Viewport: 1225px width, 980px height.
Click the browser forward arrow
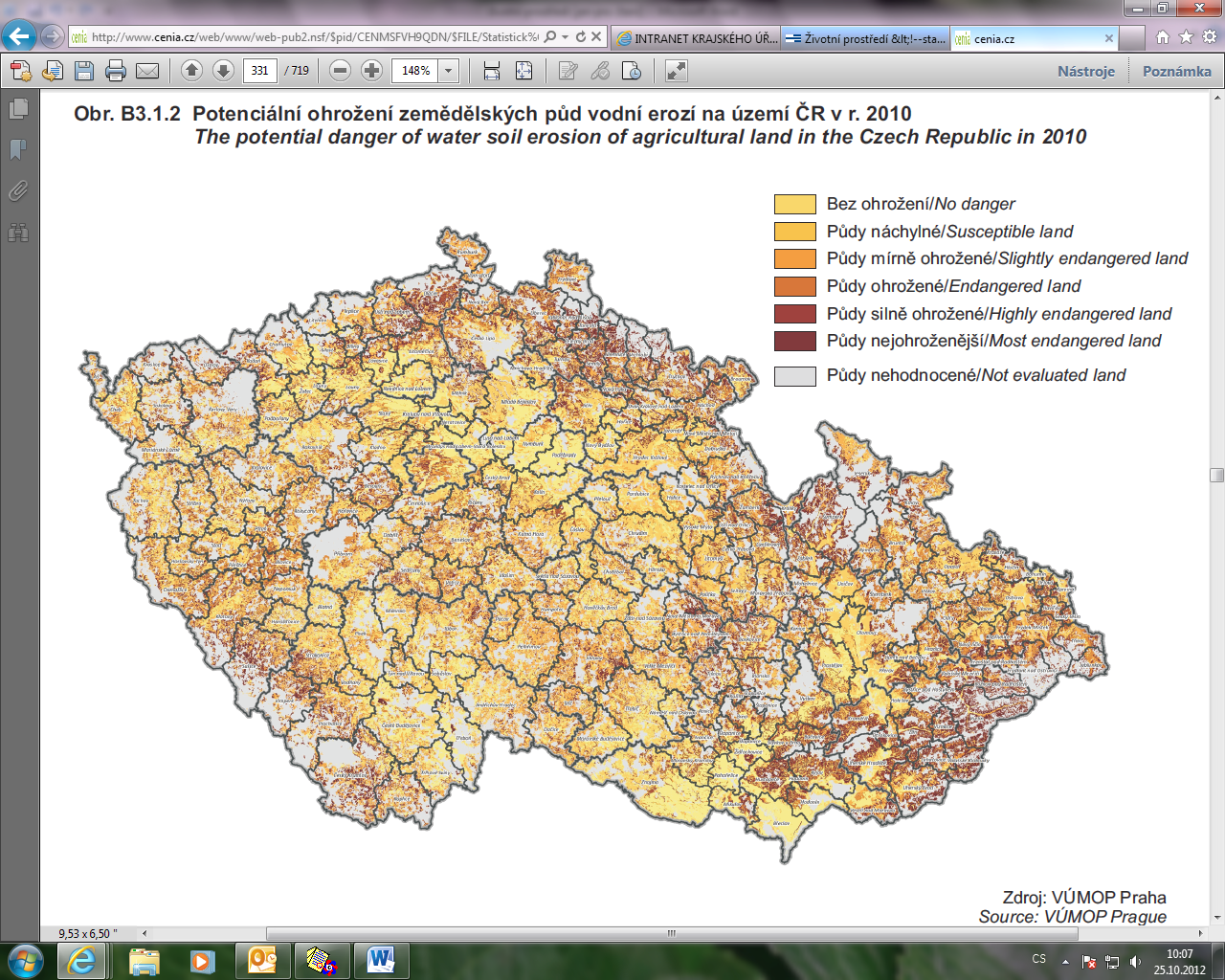53,37
